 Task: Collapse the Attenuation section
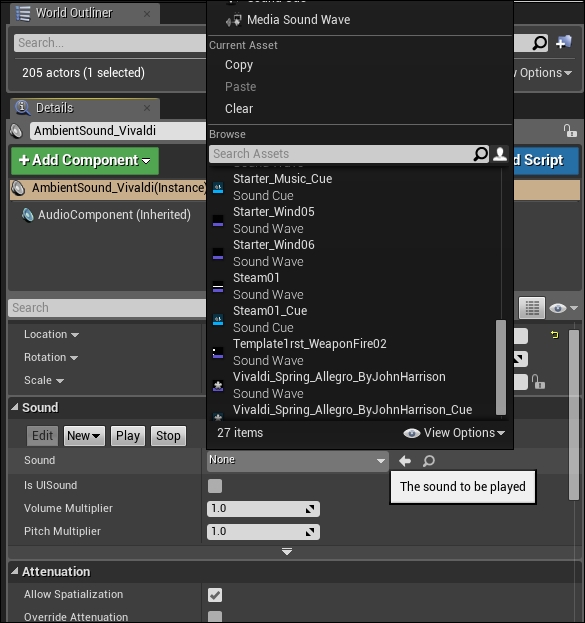(x=14, y=571)
